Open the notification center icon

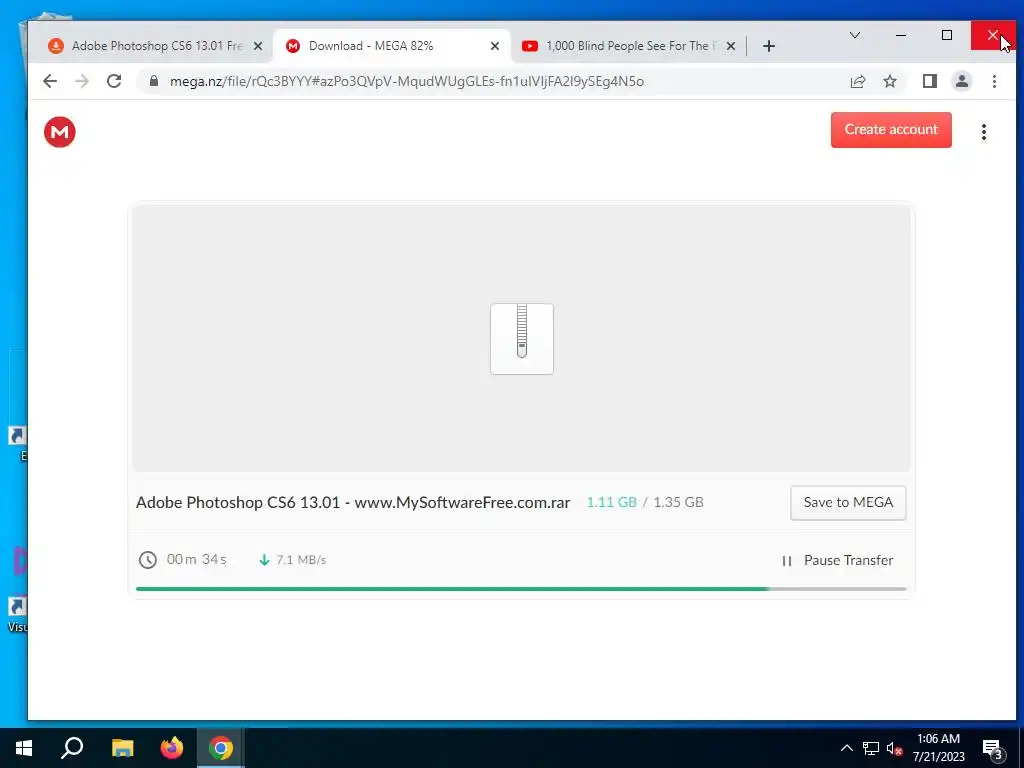tap(992, 748)
